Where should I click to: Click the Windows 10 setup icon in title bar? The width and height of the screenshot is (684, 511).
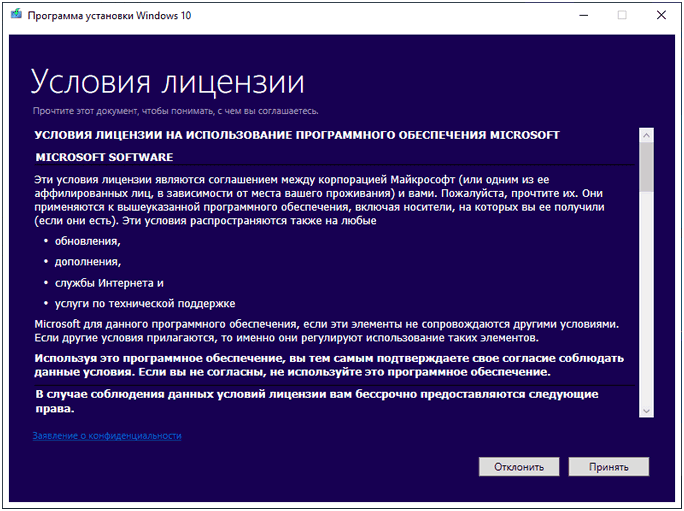click(x=16, y=15)
